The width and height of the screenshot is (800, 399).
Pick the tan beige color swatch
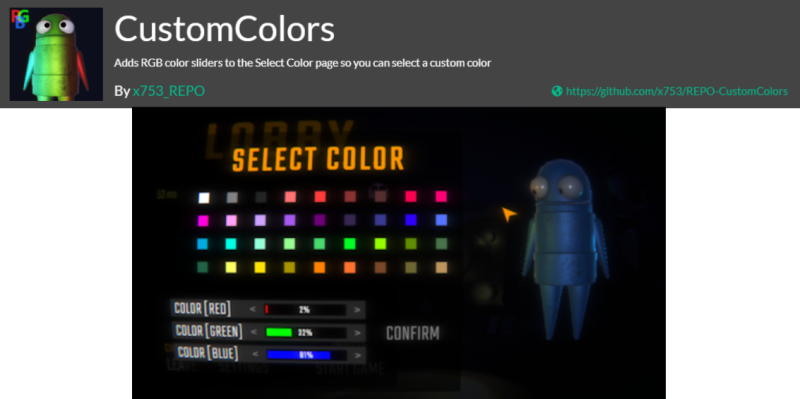pos(441,267)
